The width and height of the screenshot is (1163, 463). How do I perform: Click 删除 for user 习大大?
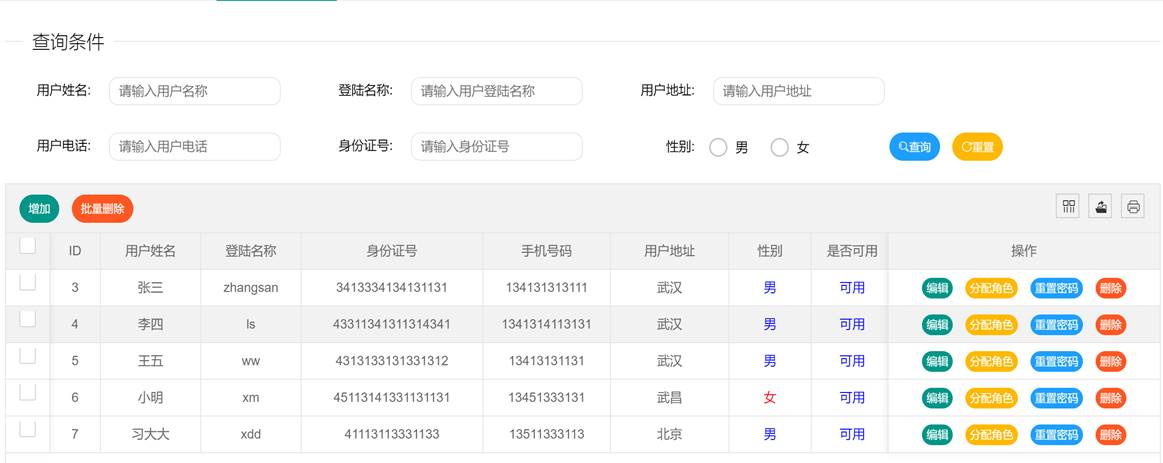(x=1110, y=435)
